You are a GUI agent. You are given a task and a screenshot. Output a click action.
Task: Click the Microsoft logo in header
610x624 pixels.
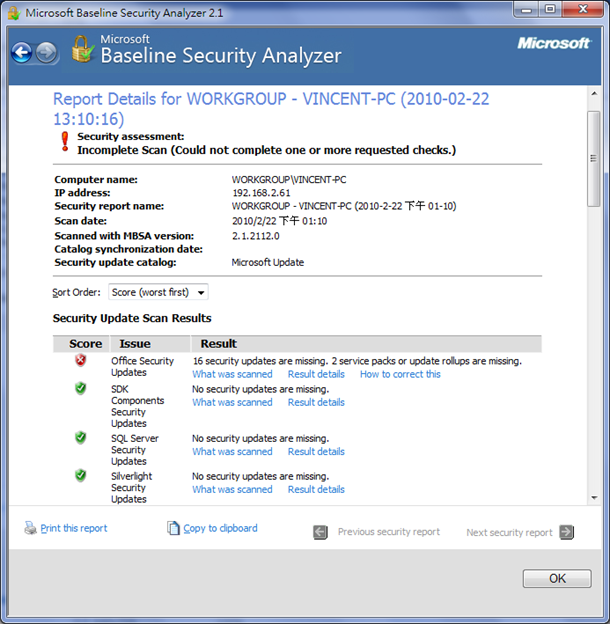[554, 43]
